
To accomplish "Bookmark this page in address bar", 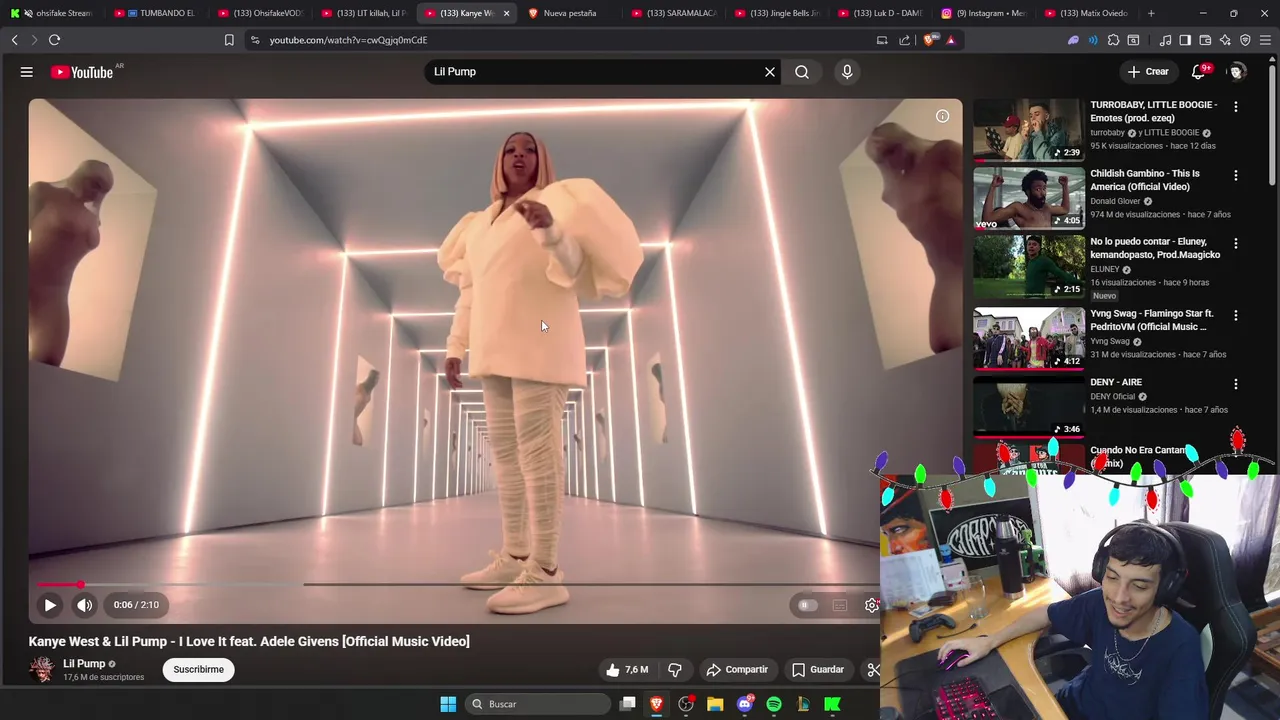I will 229,40.
